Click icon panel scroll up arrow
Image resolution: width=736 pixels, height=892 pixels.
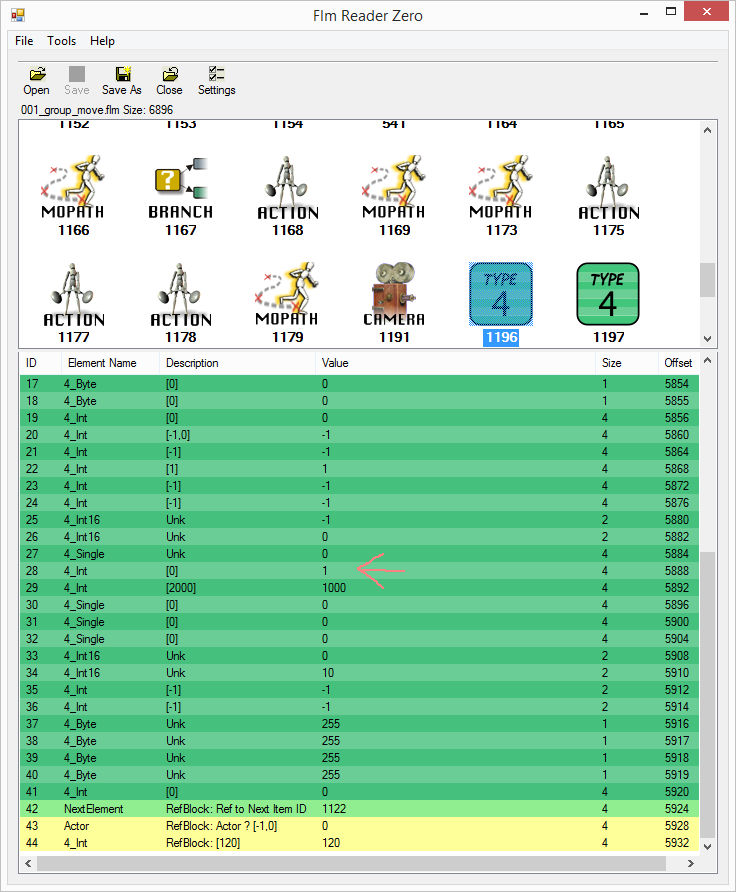coord(708,130)
